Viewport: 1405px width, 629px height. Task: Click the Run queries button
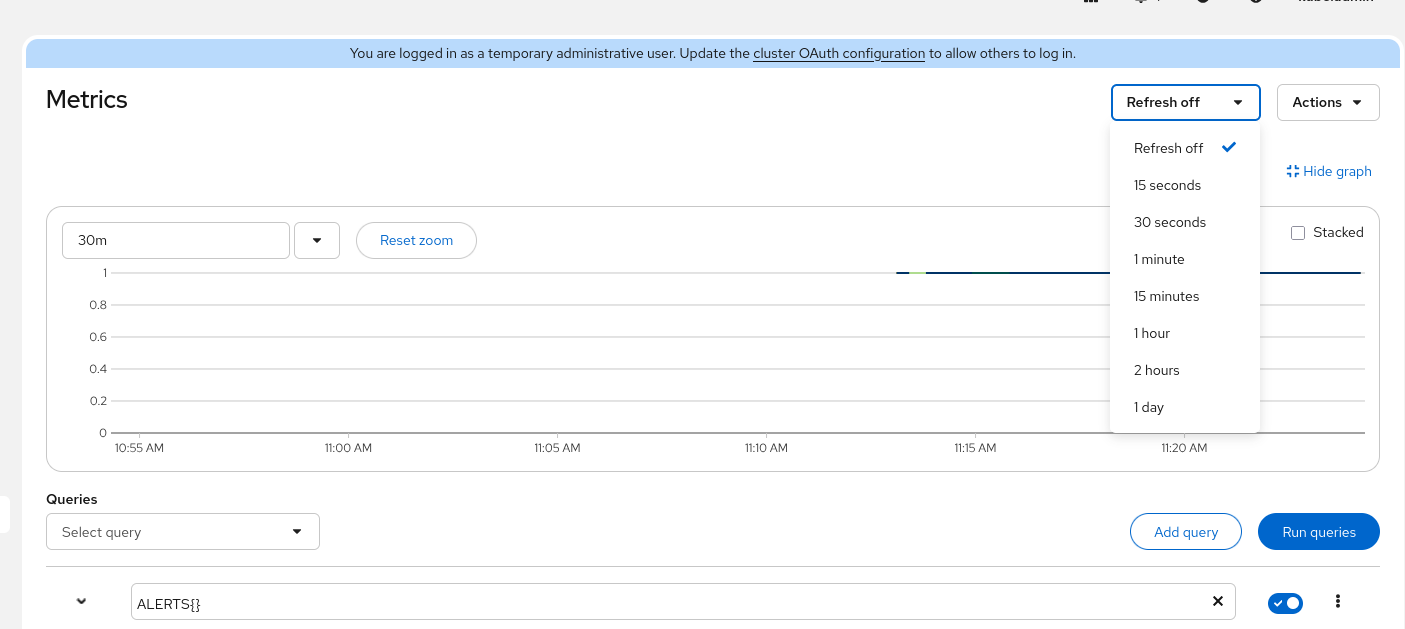point(1318,532)
